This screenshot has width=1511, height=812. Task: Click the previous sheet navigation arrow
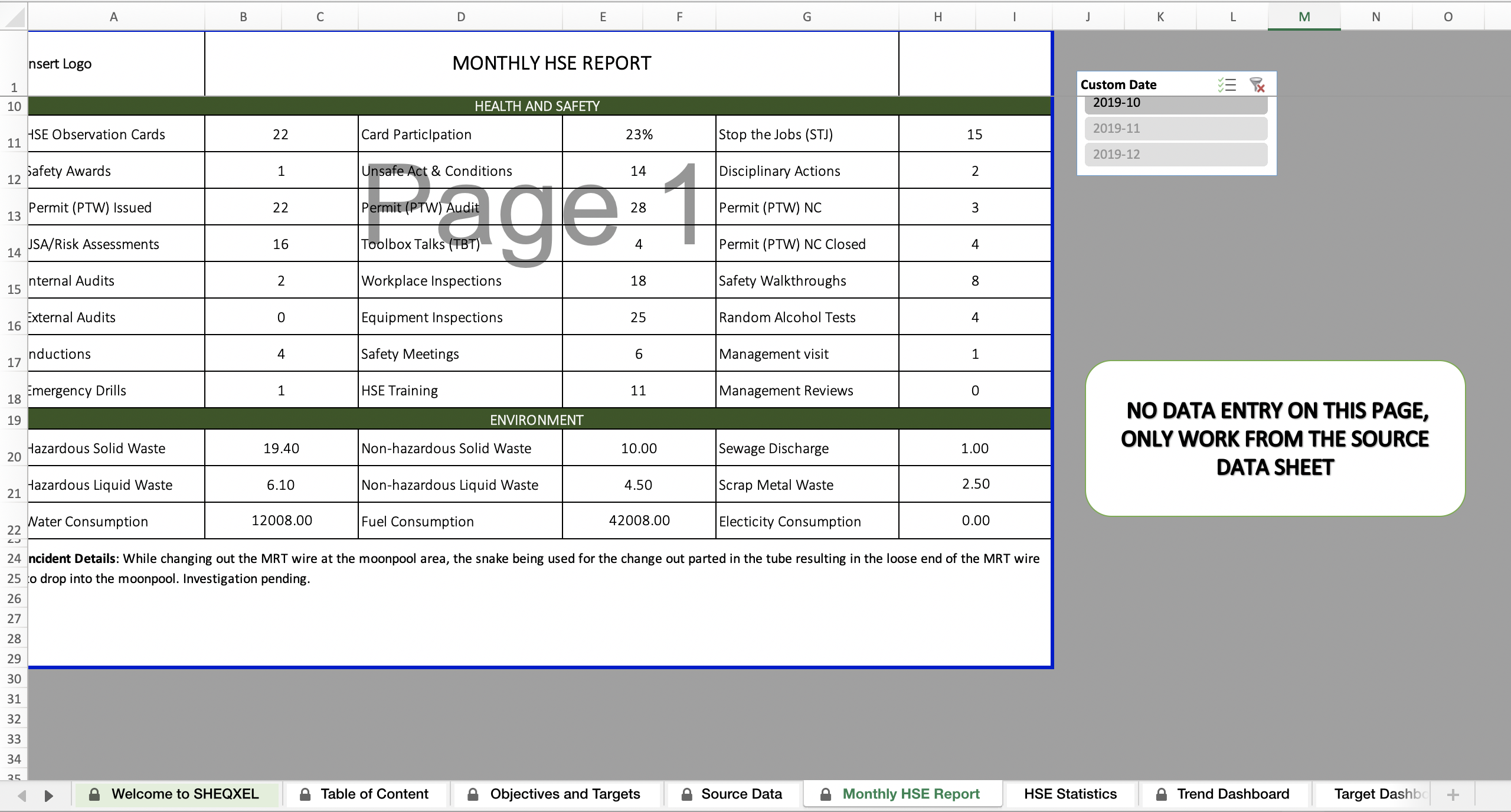(21, 795)
